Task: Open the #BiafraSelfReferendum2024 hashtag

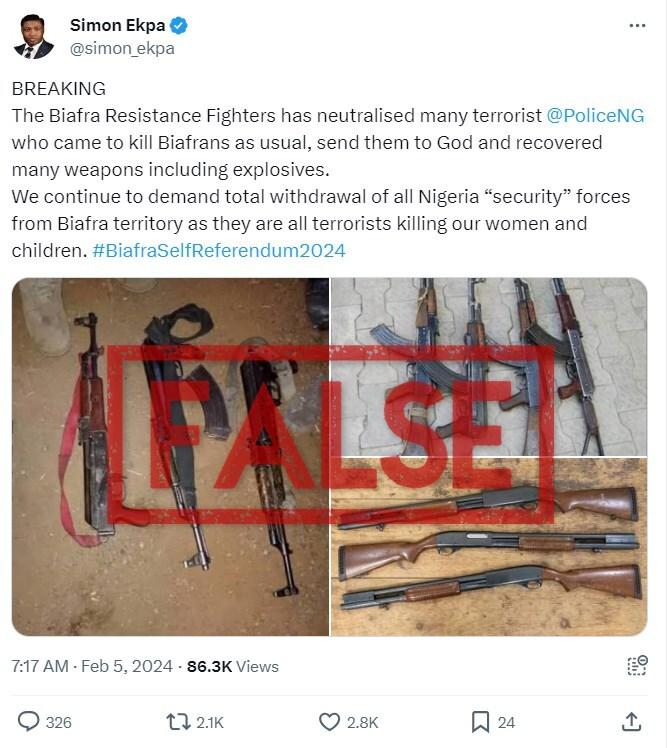Action: [219, 250]
